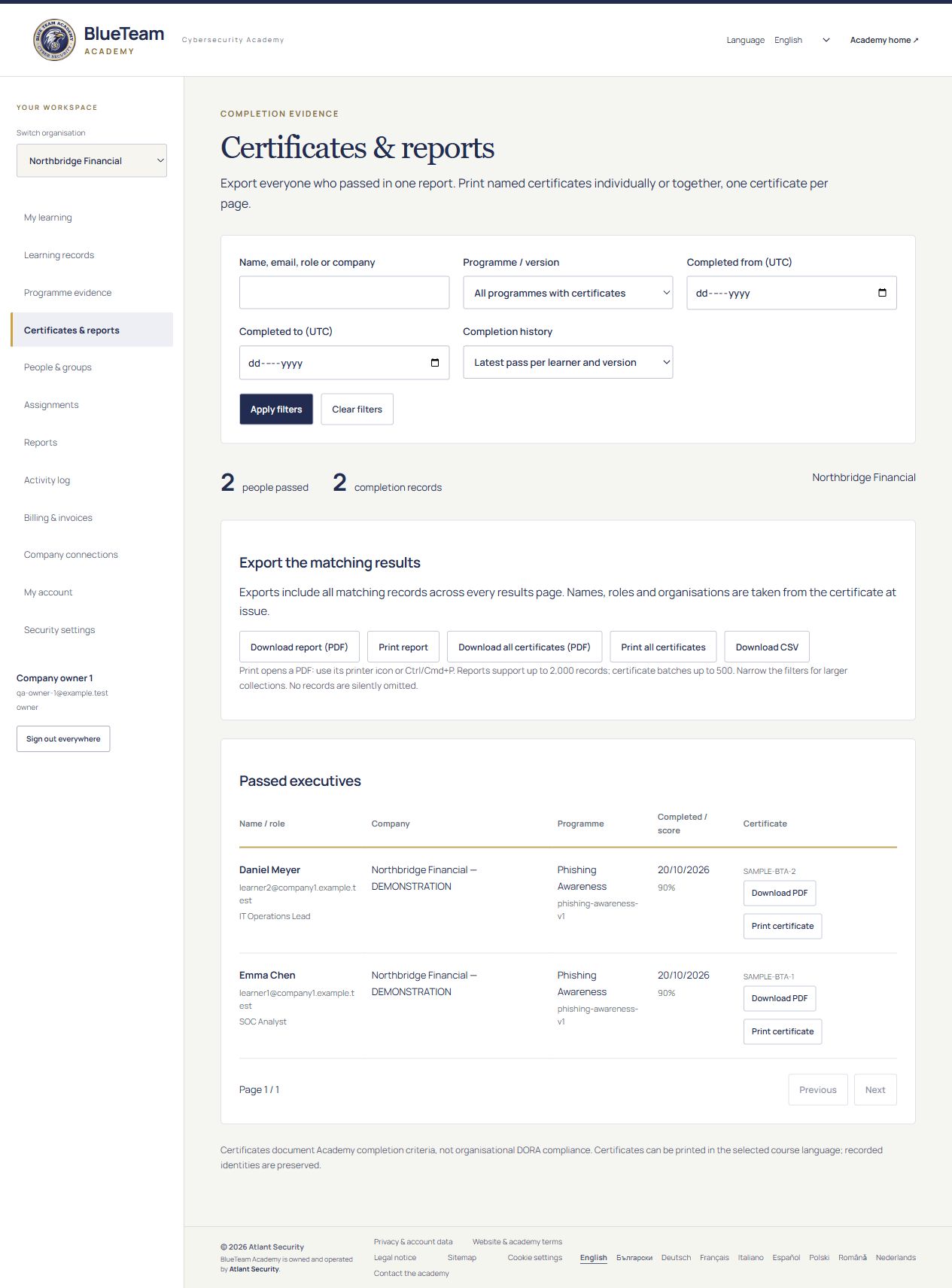Open the Switch organisation dropdown
Screen dimensions: 952x1288
coord(92,160)
